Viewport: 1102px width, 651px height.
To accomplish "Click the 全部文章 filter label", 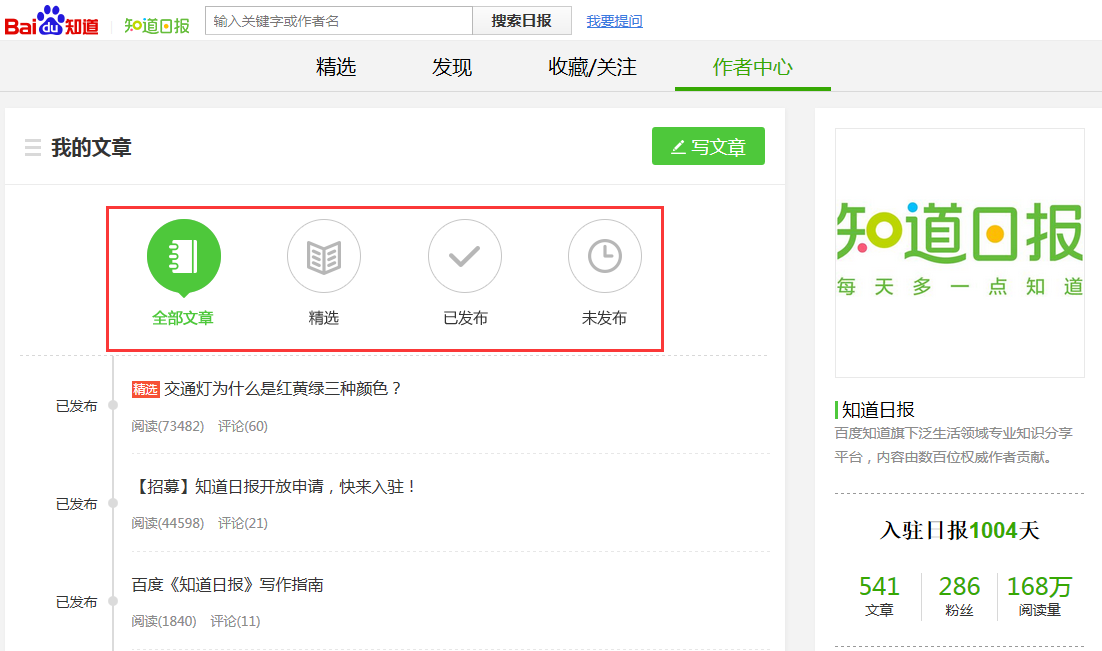I will coord(183,318).
